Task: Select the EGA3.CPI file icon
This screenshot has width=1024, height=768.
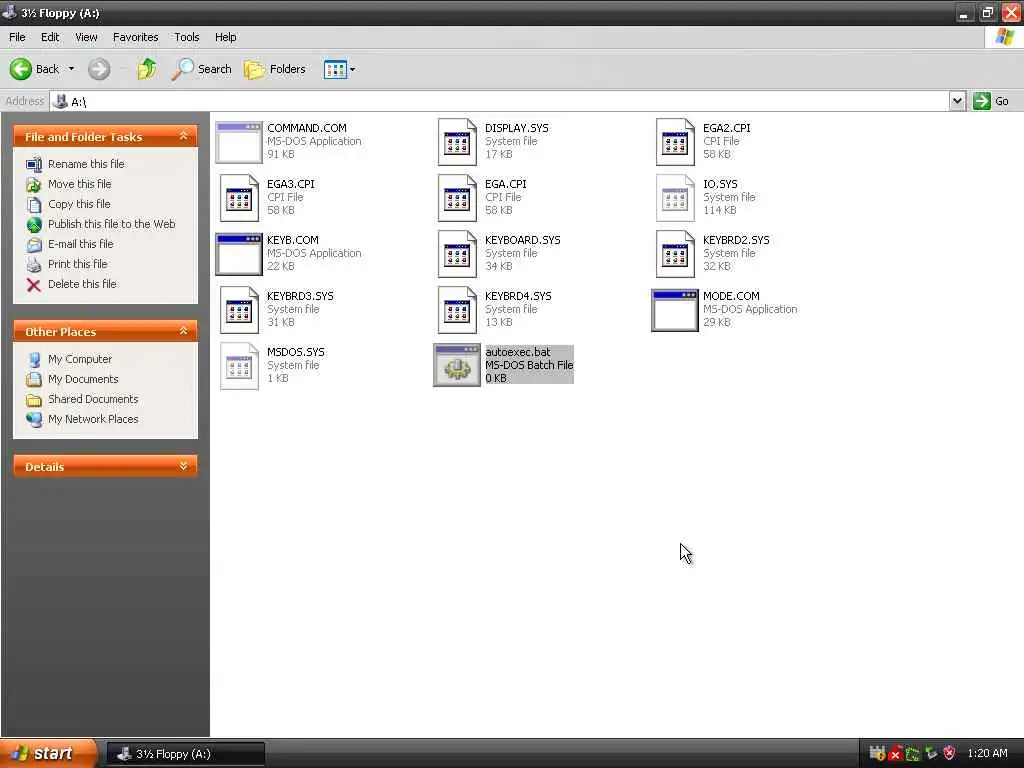Action: [239, 198]
